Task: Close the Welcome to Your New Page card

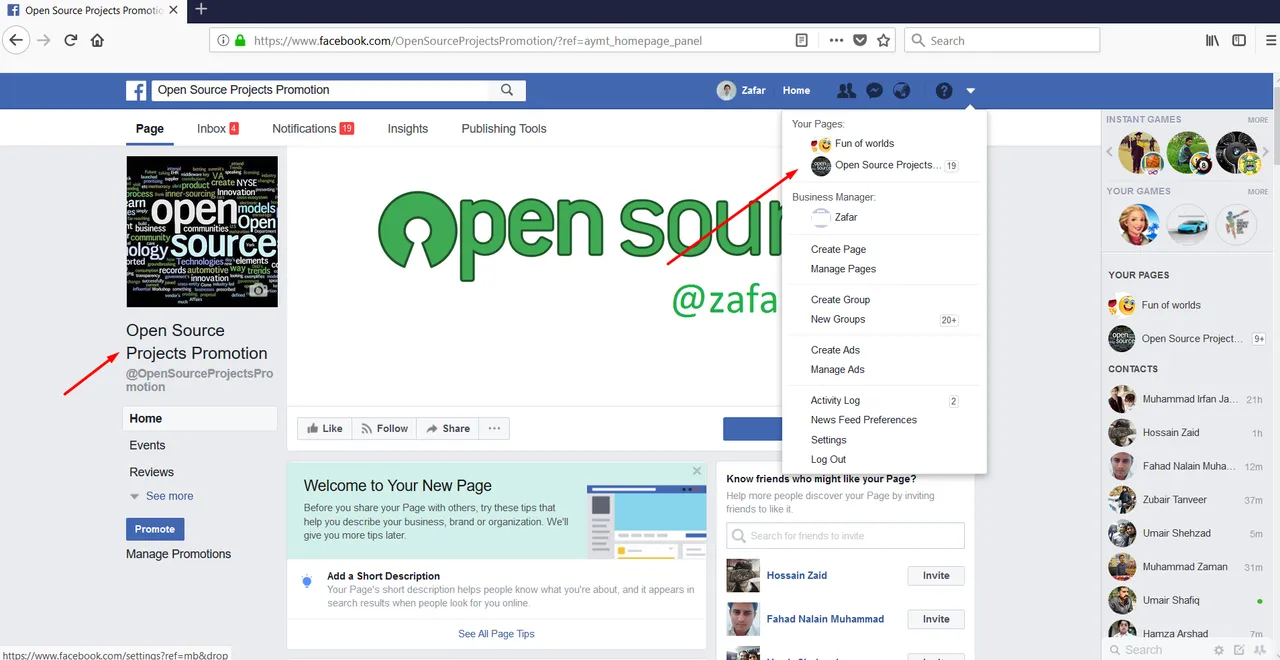Action: pyautogui.click(x=697, y=471)
